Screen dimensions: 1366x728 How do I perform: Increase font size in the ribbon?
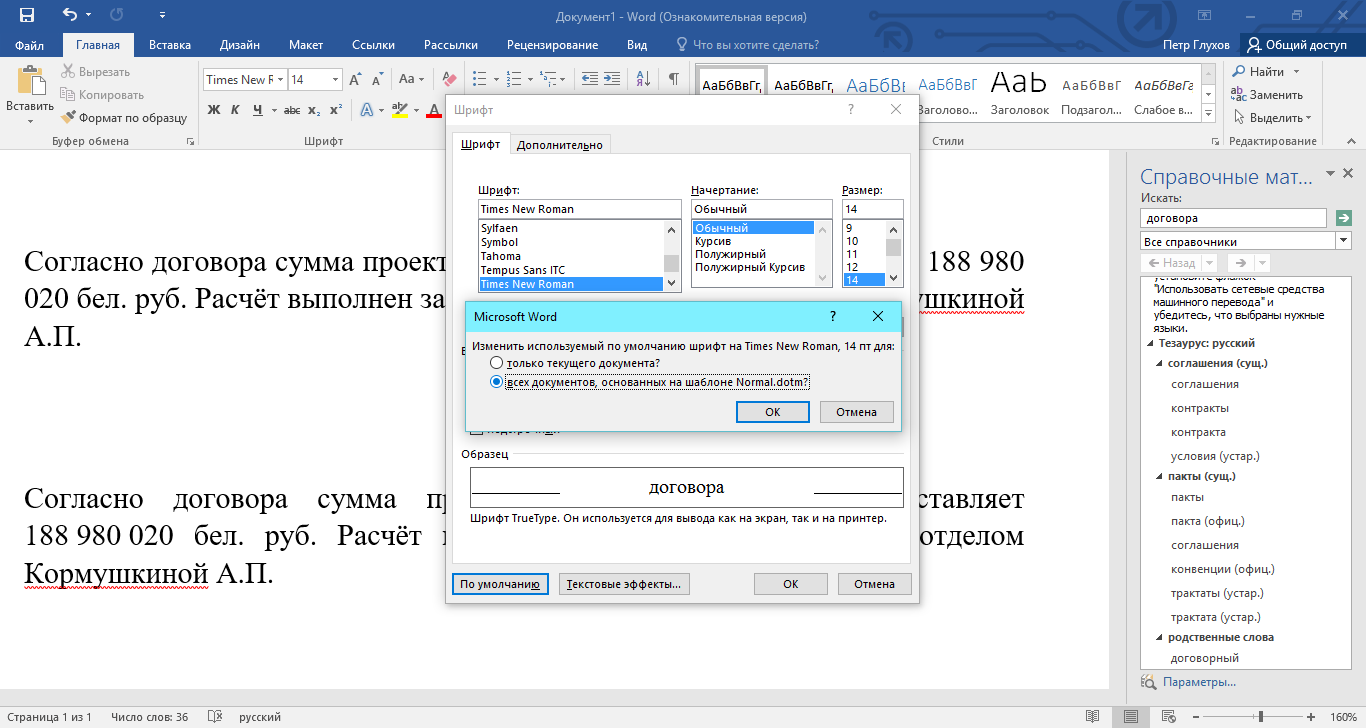[356, 79]
